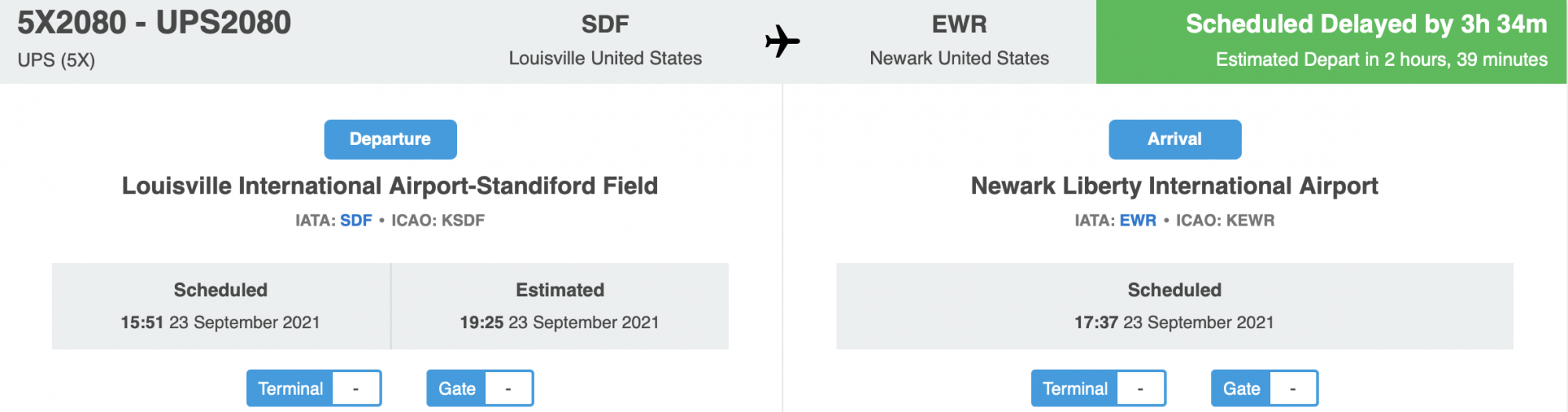Image resolution: width=1568 pixels, height=412 pixels.
Task: Click the SDF origin code in header
Action: pyautogui.click(x=604, y=24)
